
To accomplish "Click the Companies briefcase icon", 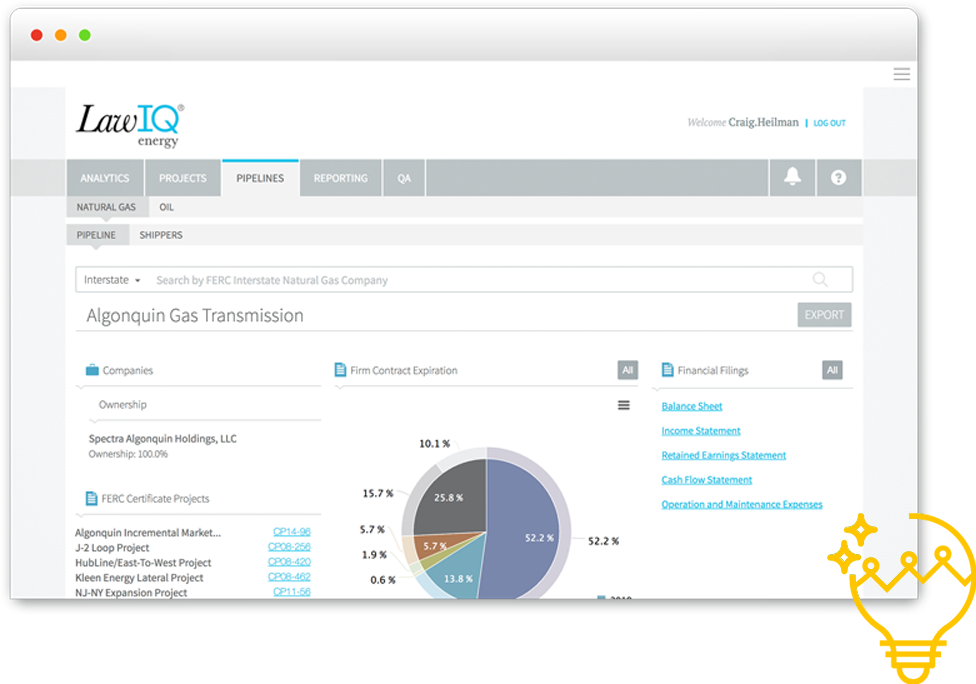I will (92, 370).
